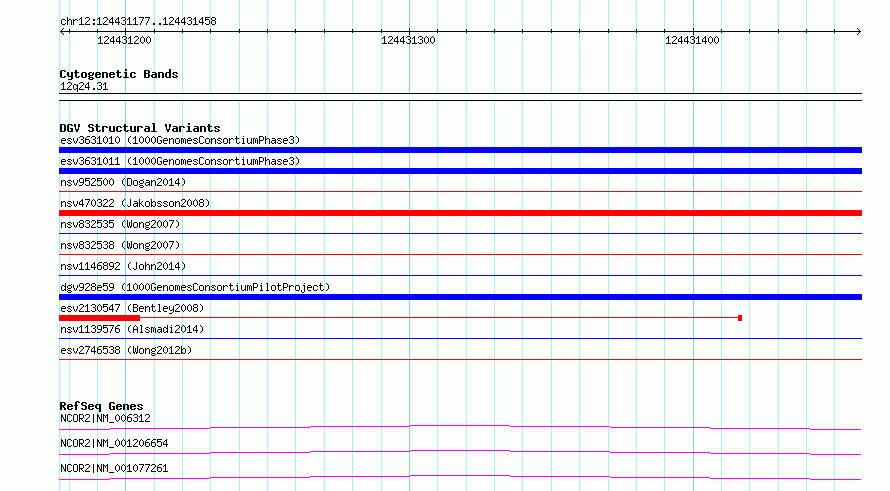
Task: Select the esv3631011 variant label
Action: click(x=180, y=161)
